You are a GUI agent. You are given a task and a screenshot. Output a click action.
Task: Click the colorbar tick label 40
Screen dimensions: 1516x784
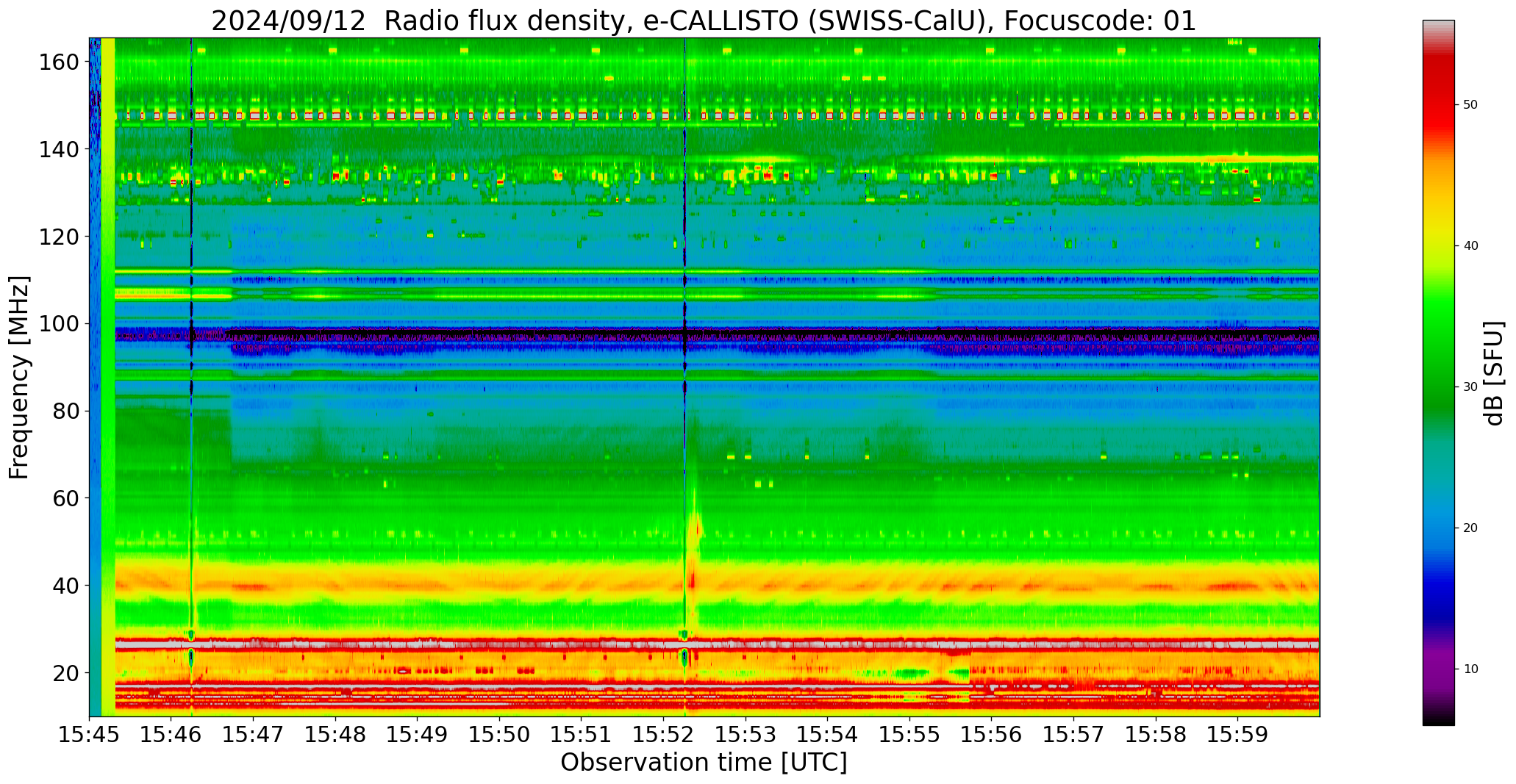coord(1470,245)
